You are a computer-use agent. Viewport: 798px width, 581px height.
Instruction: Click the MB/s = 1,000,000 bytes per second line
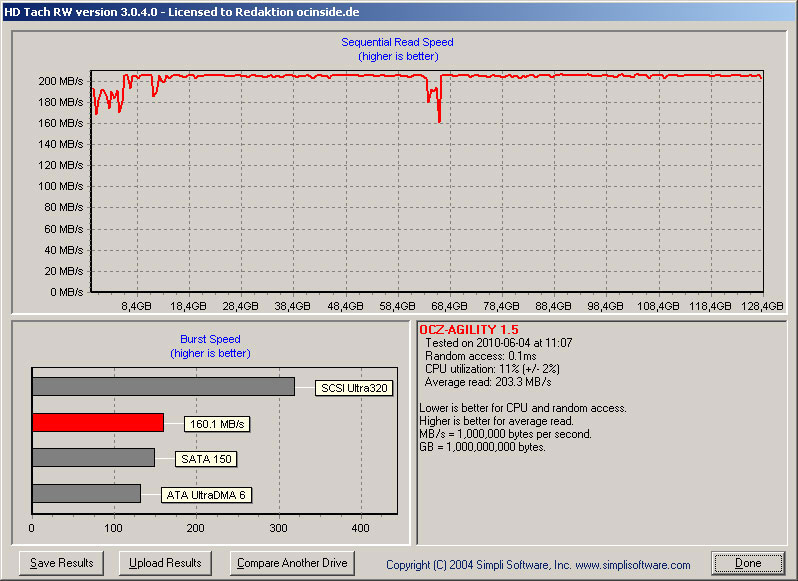point(505,434)
